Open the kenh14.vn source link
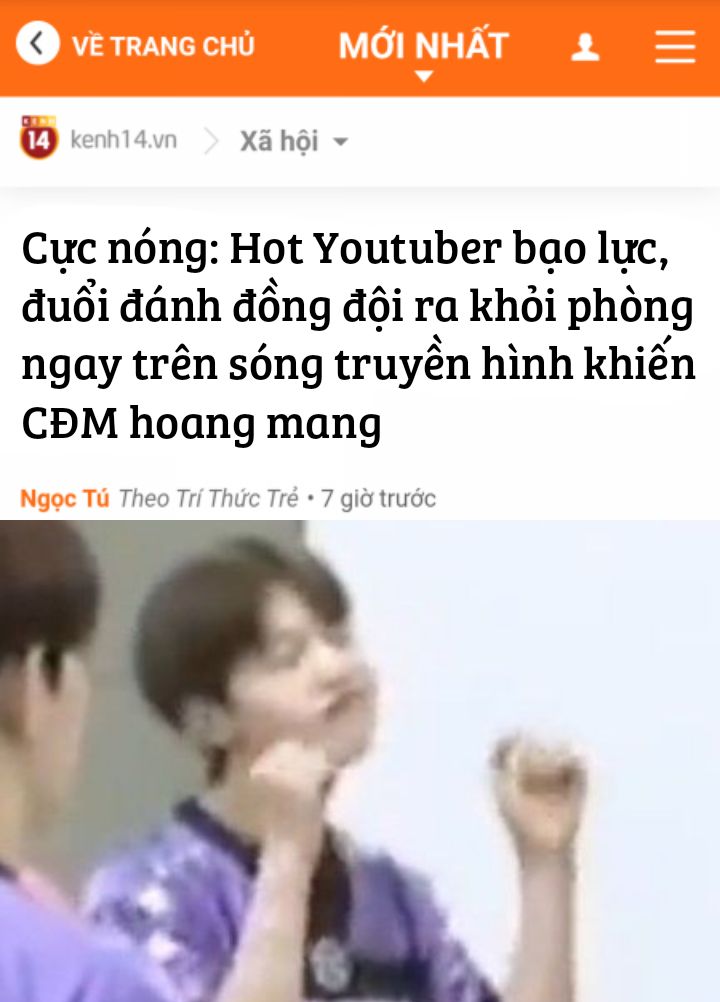 click(123, 139)
